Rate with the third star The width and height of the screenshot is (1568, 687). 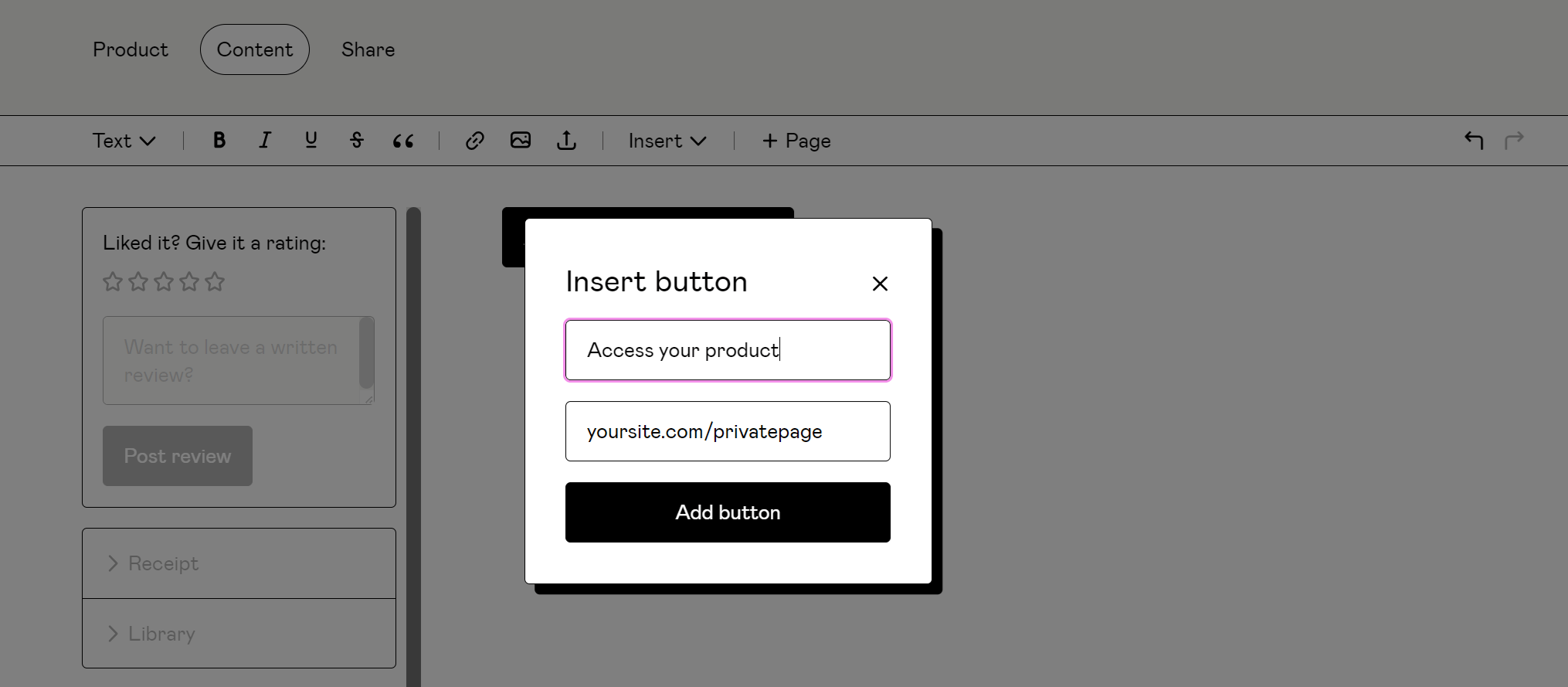(164, 281)
